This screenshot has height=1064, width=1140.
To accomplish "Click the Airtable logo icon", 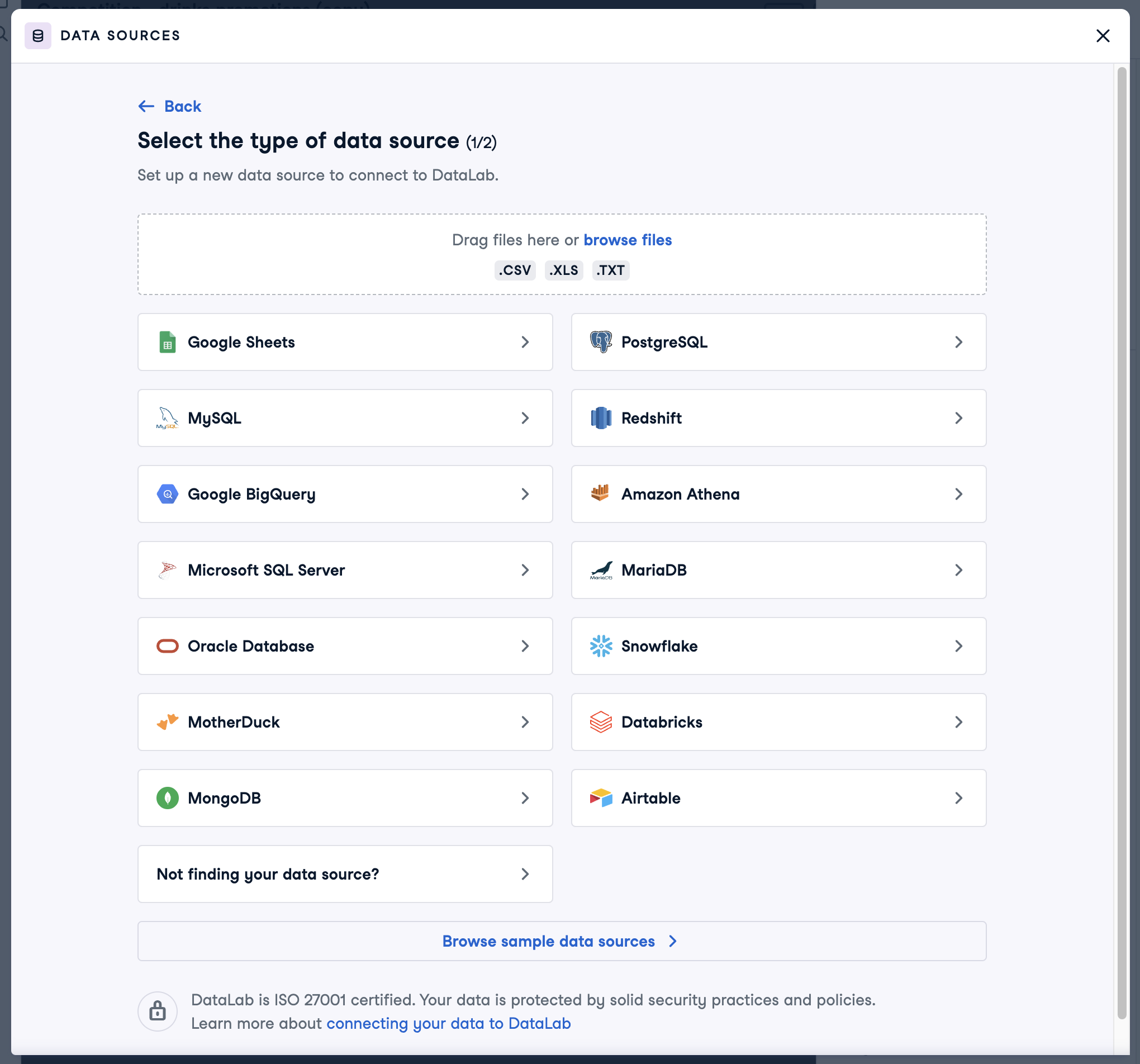I will tap(601, 798).
